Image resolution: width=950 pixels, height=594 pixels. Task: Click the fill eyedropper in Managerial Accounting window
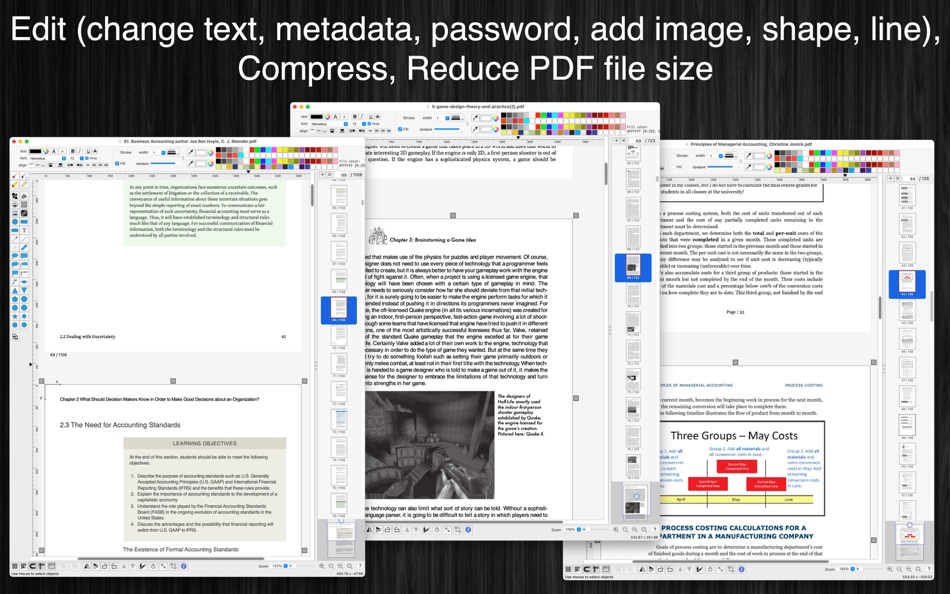click(748, 167)
